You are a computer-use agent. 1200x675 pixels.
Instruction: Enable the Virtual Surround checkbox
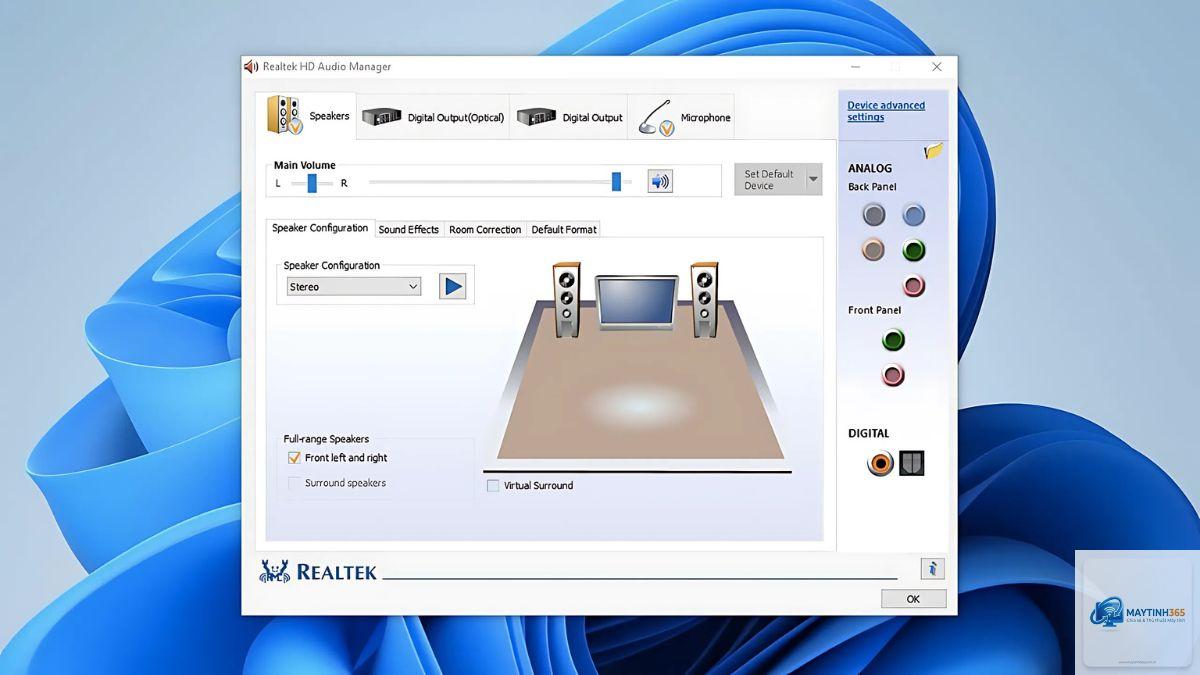493,486
